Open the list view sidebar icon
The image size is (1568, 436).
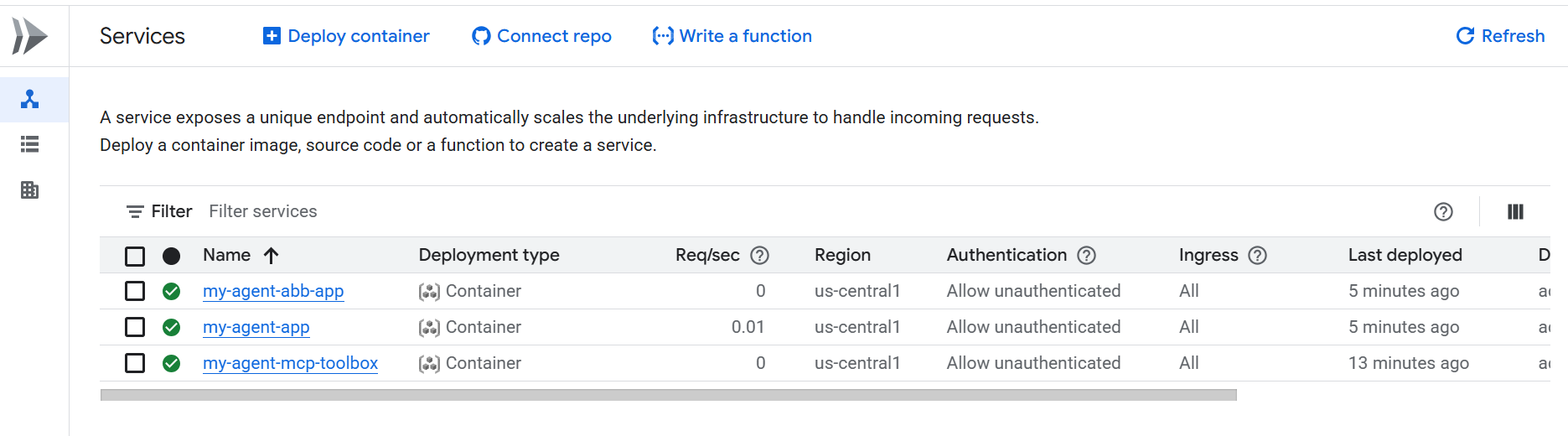click(x=30, y=144)
